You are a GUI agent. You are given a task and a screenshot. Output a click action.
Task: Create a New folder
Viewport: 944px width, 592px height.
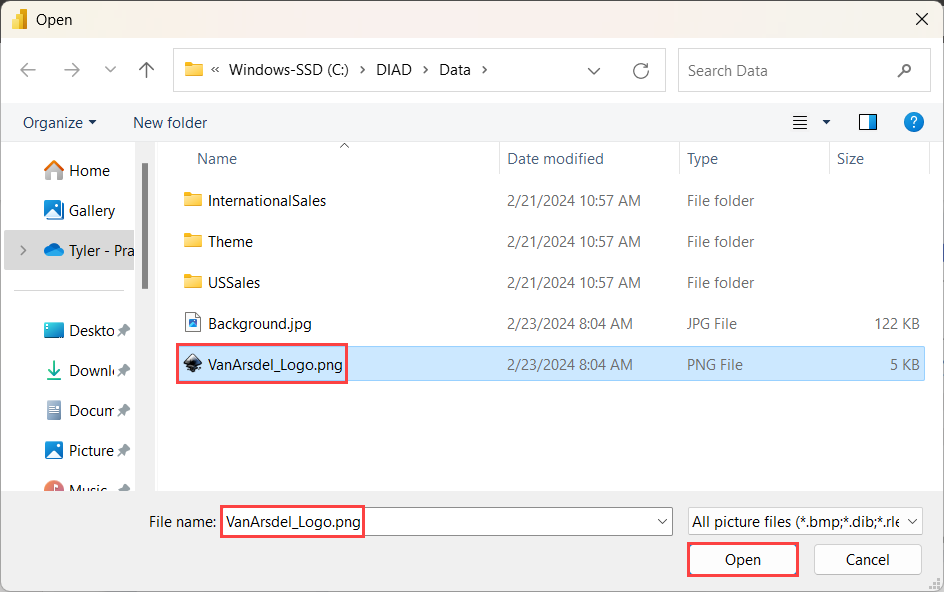click(x=170, y=123)
